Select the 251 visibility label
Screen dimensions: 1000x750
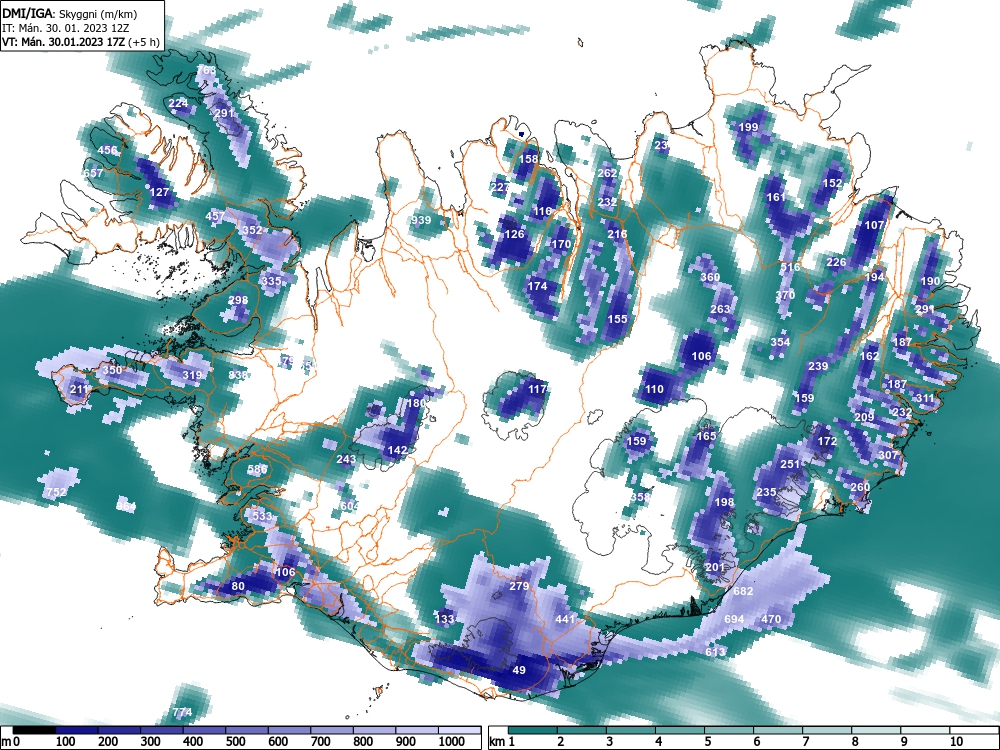[790, 464]
